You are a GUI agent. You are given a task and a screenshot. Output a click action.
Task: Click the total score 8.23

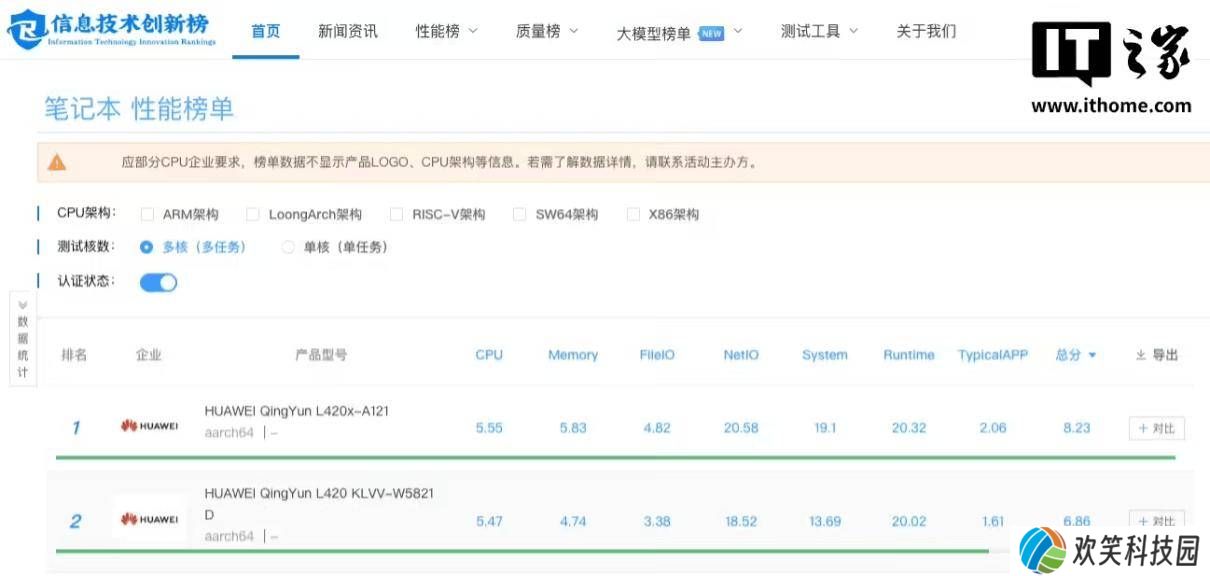[x=1077, y=428]
